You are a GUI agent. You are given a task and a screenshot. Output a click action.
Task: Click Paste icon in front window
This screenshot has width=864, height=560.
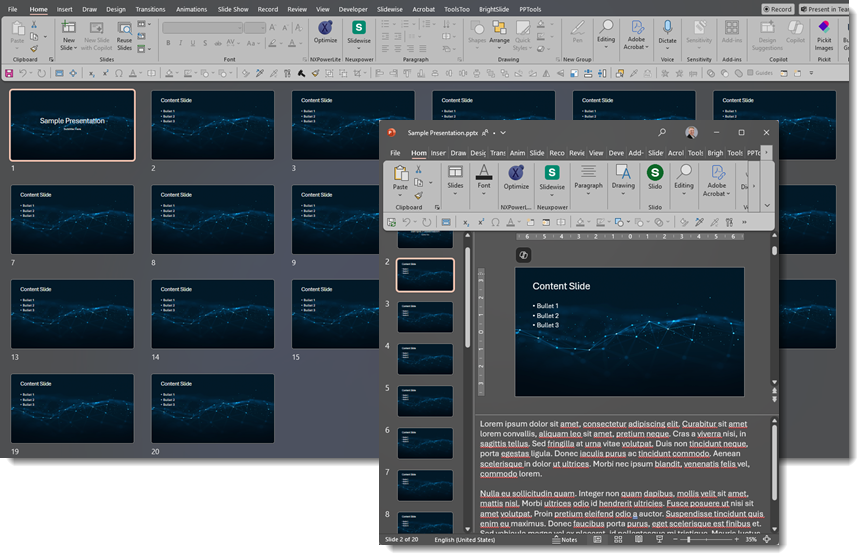click(400, 174)
